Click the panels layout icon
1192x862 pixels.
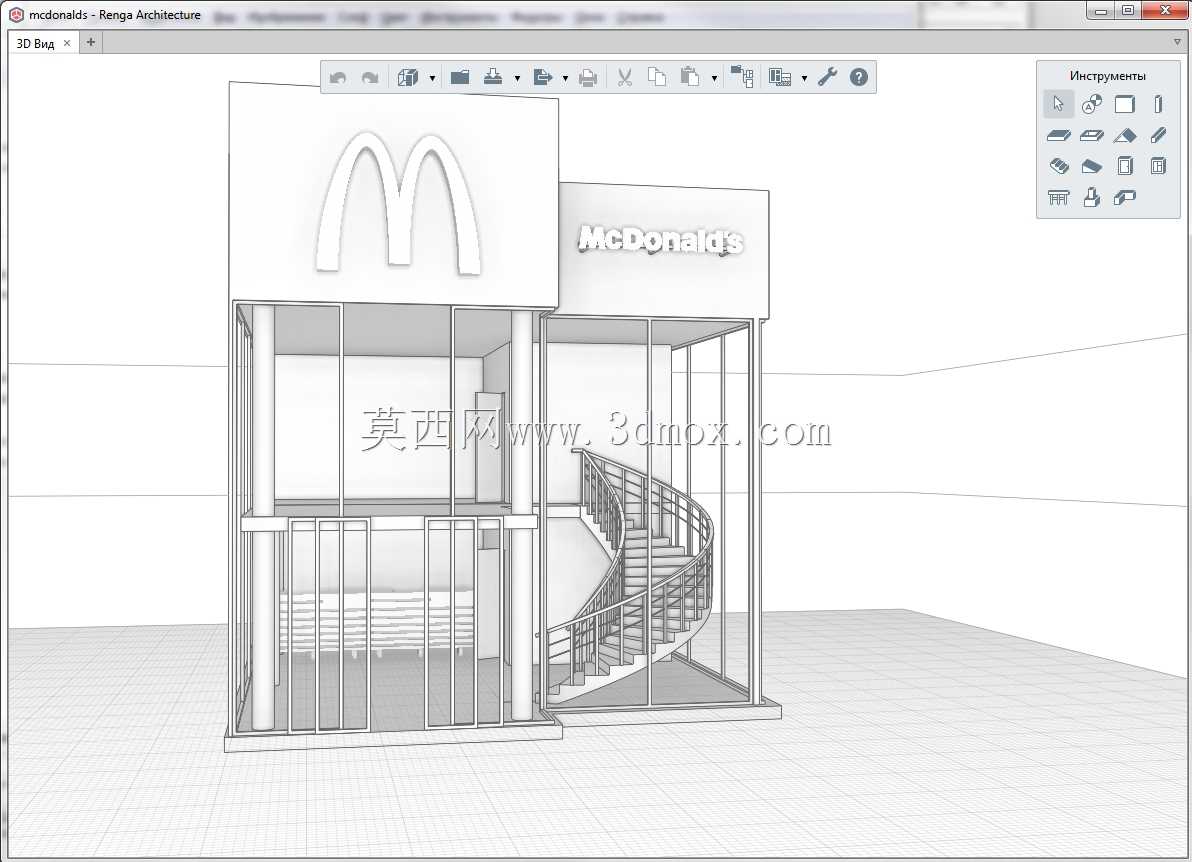(780, 77)
